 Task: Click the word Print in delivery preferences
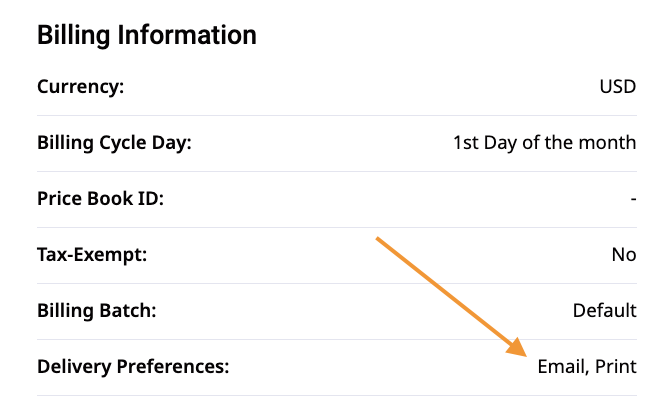coord(616,367)
